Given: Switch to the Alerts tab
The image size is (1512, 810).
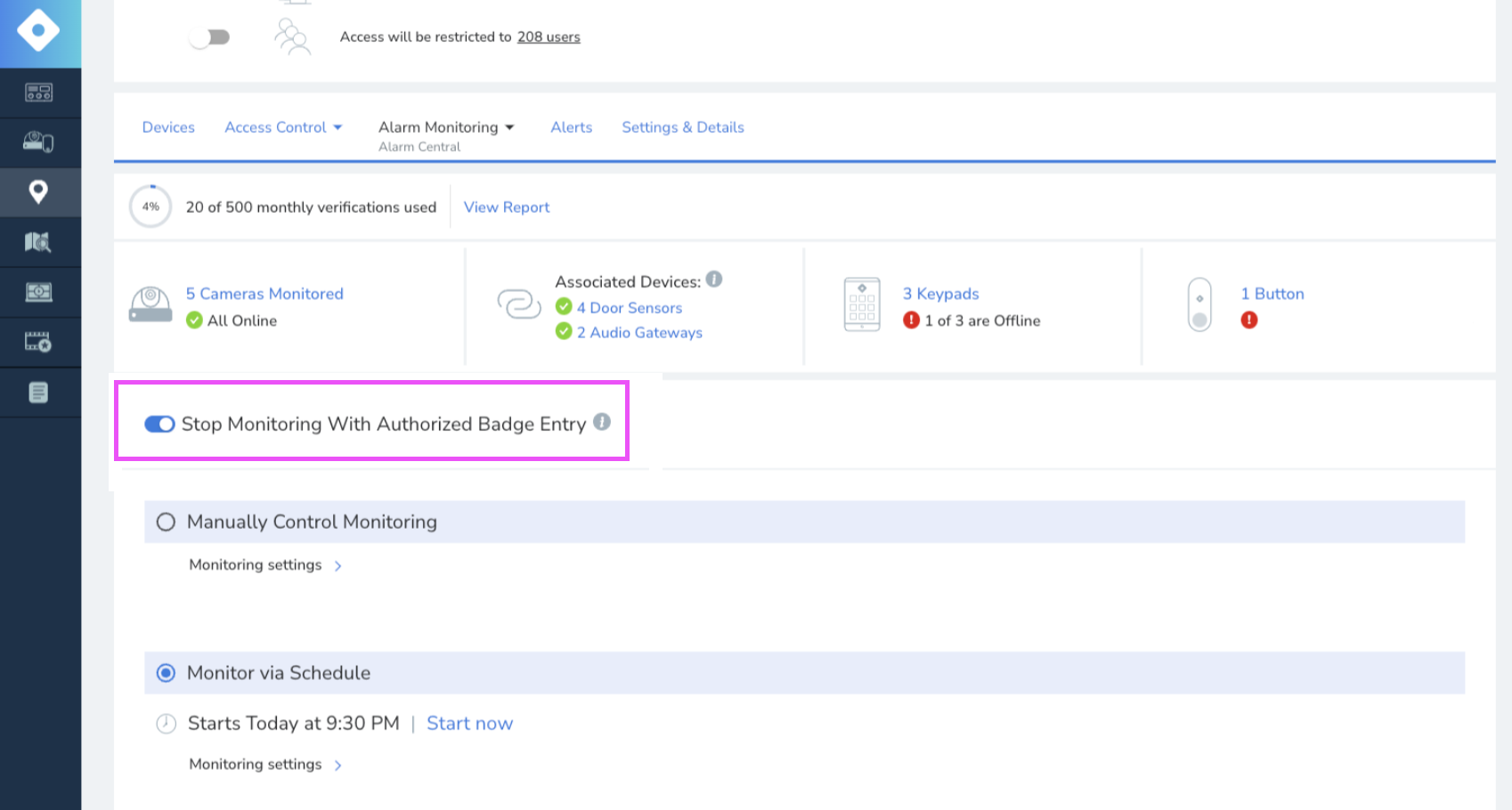Looking at the screenshot, I should coord(571,127).
